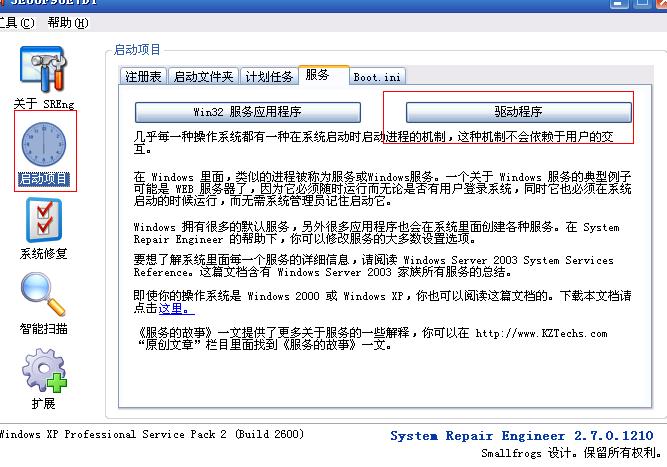Click the Smallfrogs 设计 copyright text
The width and height of the screenshot is (667, 467).
(571, 453)
